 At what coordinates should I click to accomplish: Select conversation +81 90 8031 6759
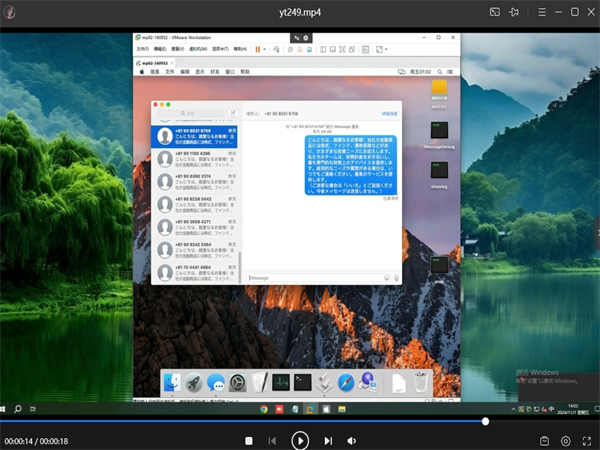pyautogui.click(x=193, y=135)
